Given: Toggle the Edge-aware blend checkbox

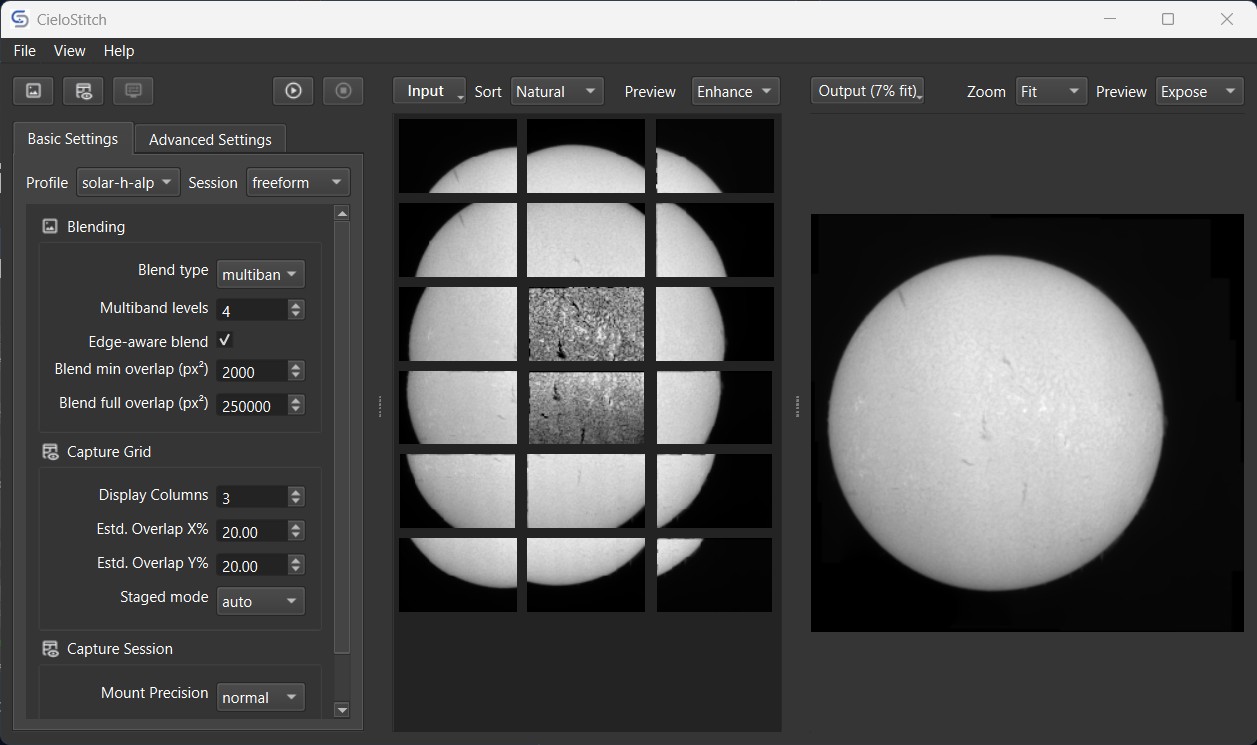Looking at the screenshot, I should (225, 341).
